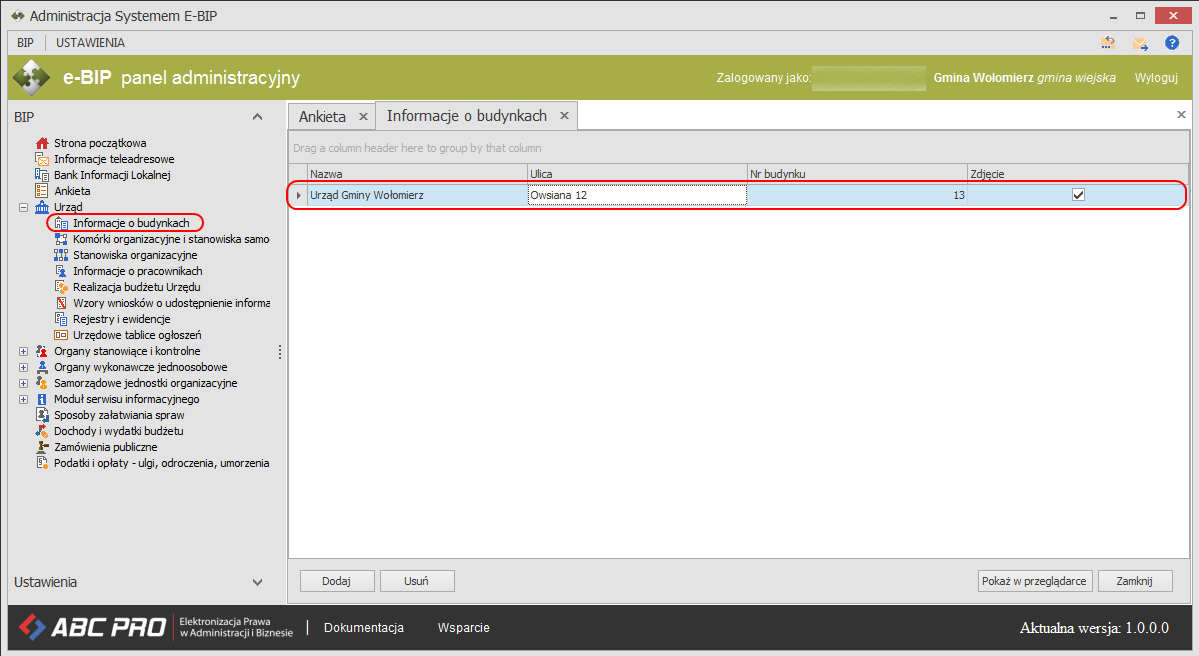Viewport: 1199px width, 656px height.
Task: Click the Wyloguj link
Action: [1156, 78]
